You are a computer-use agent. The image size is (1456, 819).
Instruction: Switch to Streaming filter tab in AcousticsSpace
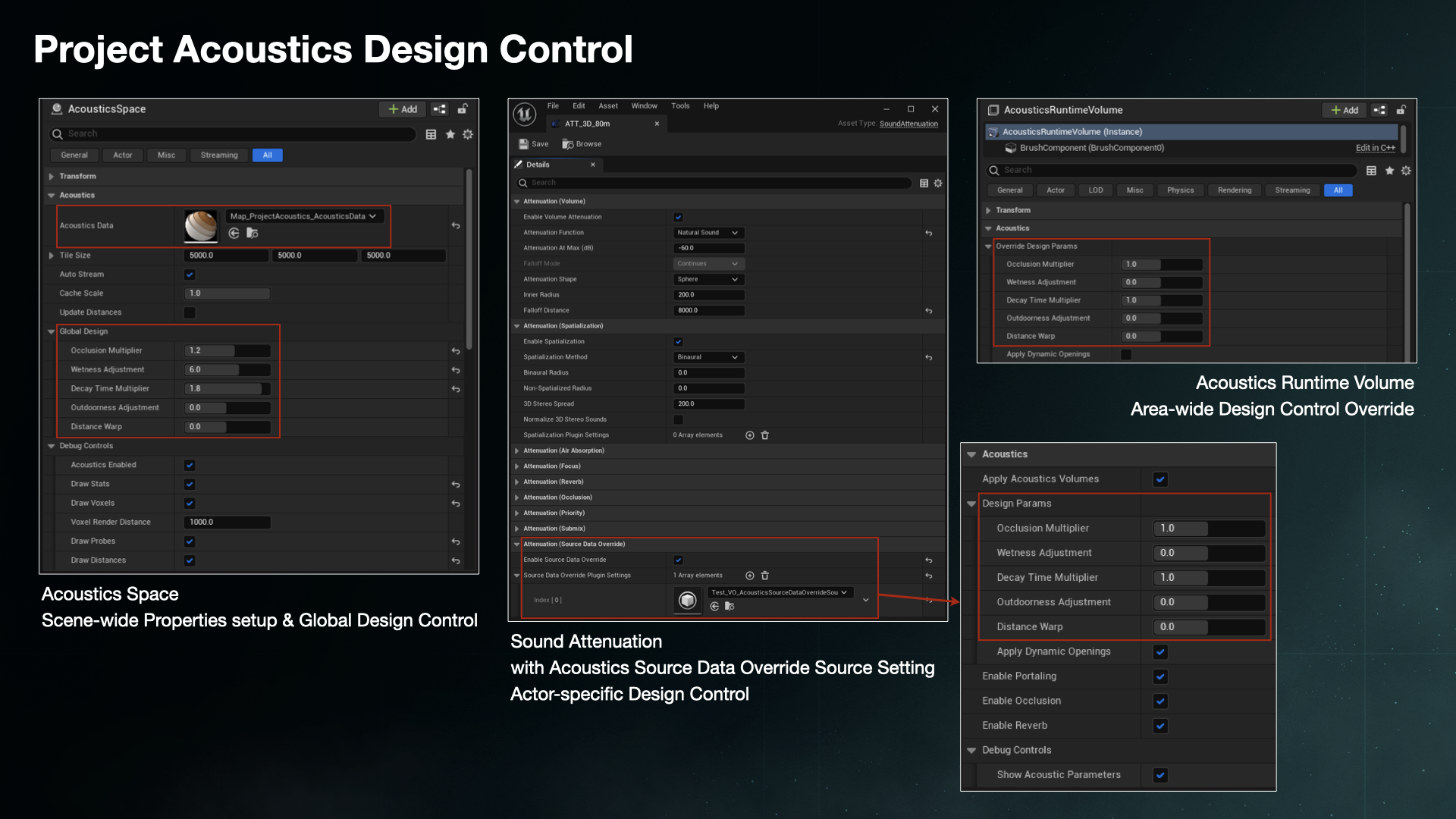coord(219,155)
